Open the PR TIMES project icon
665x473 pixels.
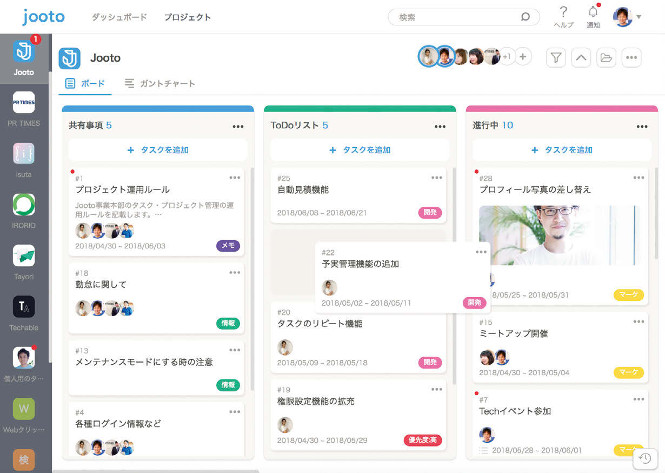click(x=24, y=102)
